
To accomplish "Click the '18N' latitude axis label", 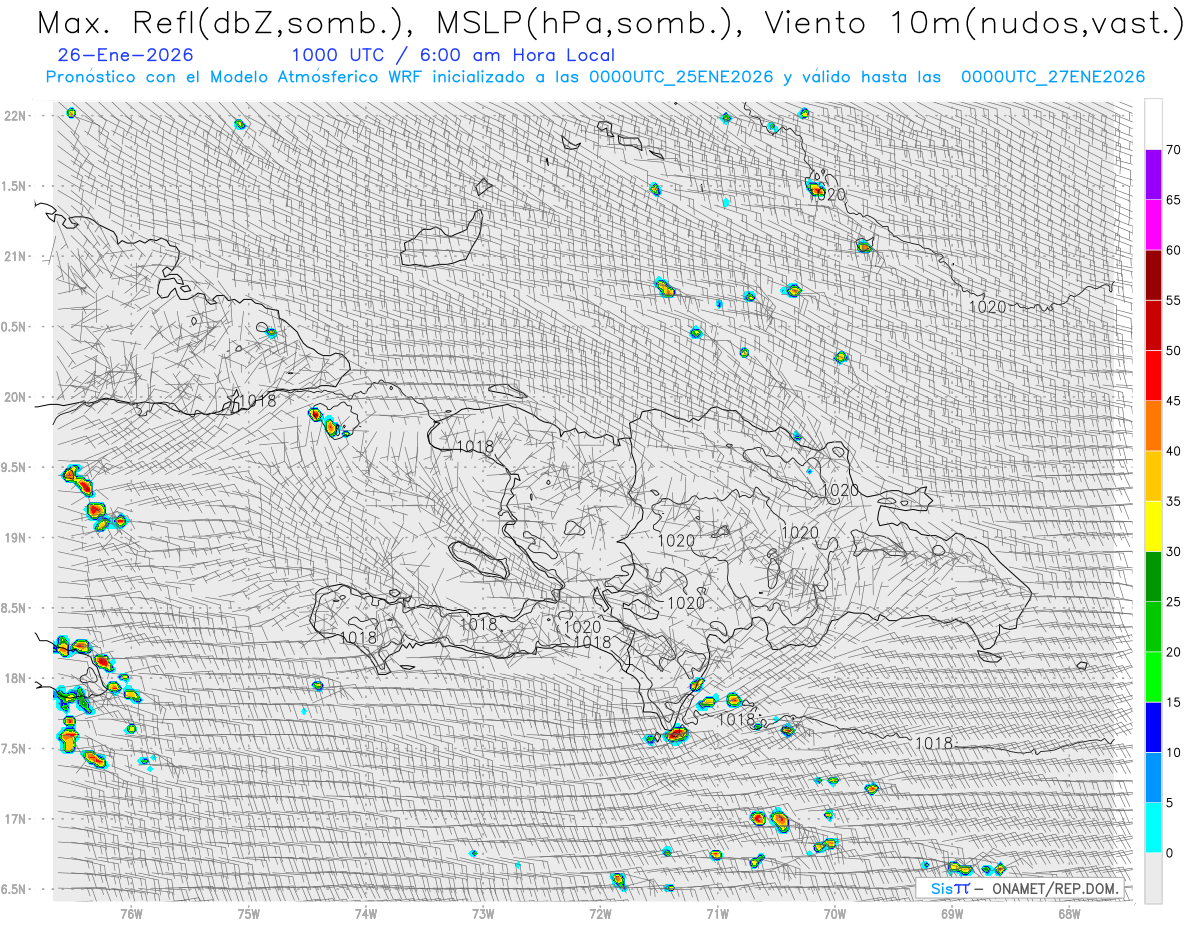I will (x=16, y=678).
